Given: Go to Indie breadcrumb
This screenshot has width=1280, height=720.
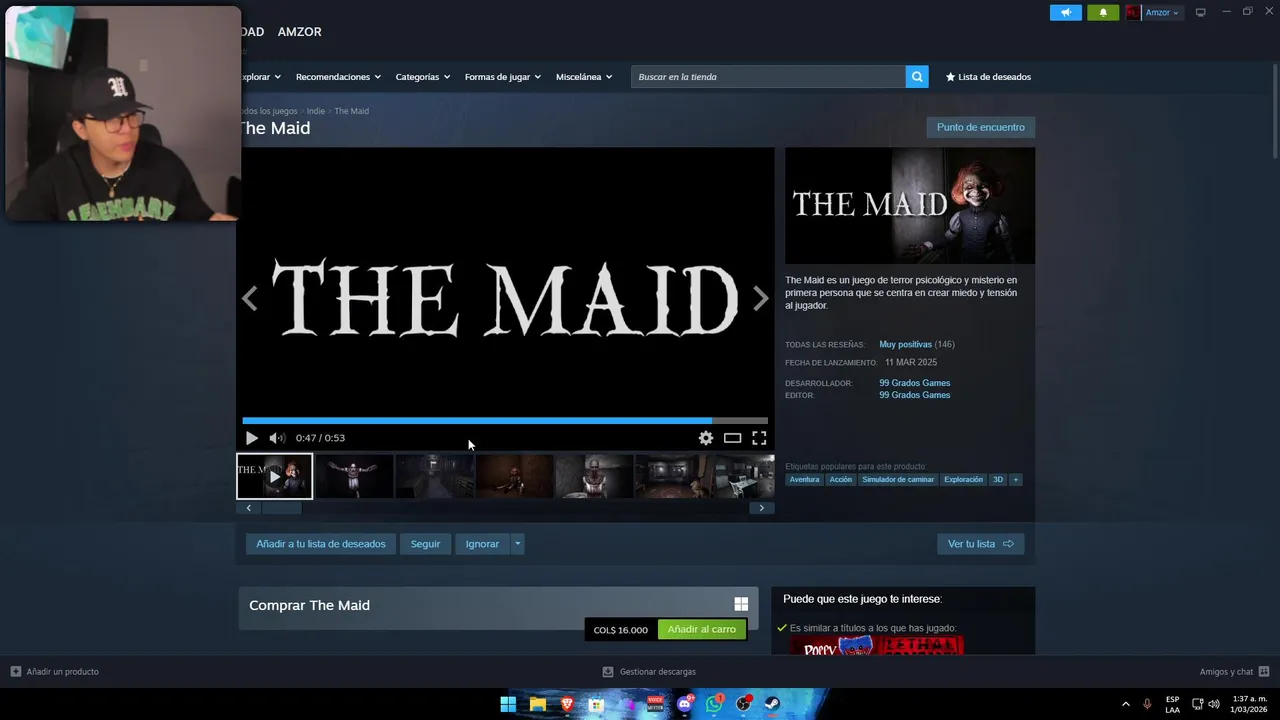Looking at the screenshot, I should coord(316,111).
